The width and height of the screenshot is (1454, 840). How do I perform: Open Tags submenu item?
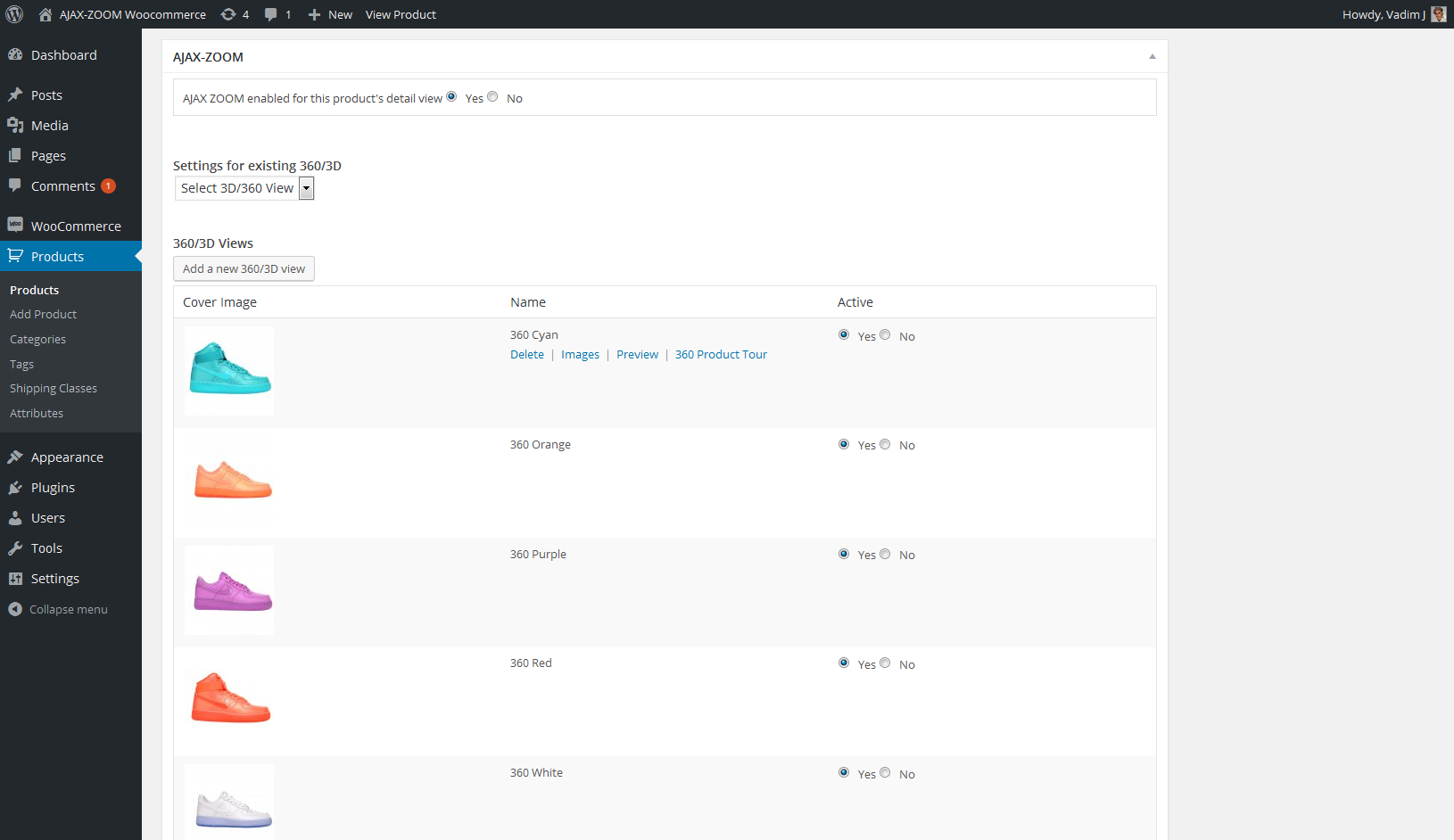(x=21, y=364)
